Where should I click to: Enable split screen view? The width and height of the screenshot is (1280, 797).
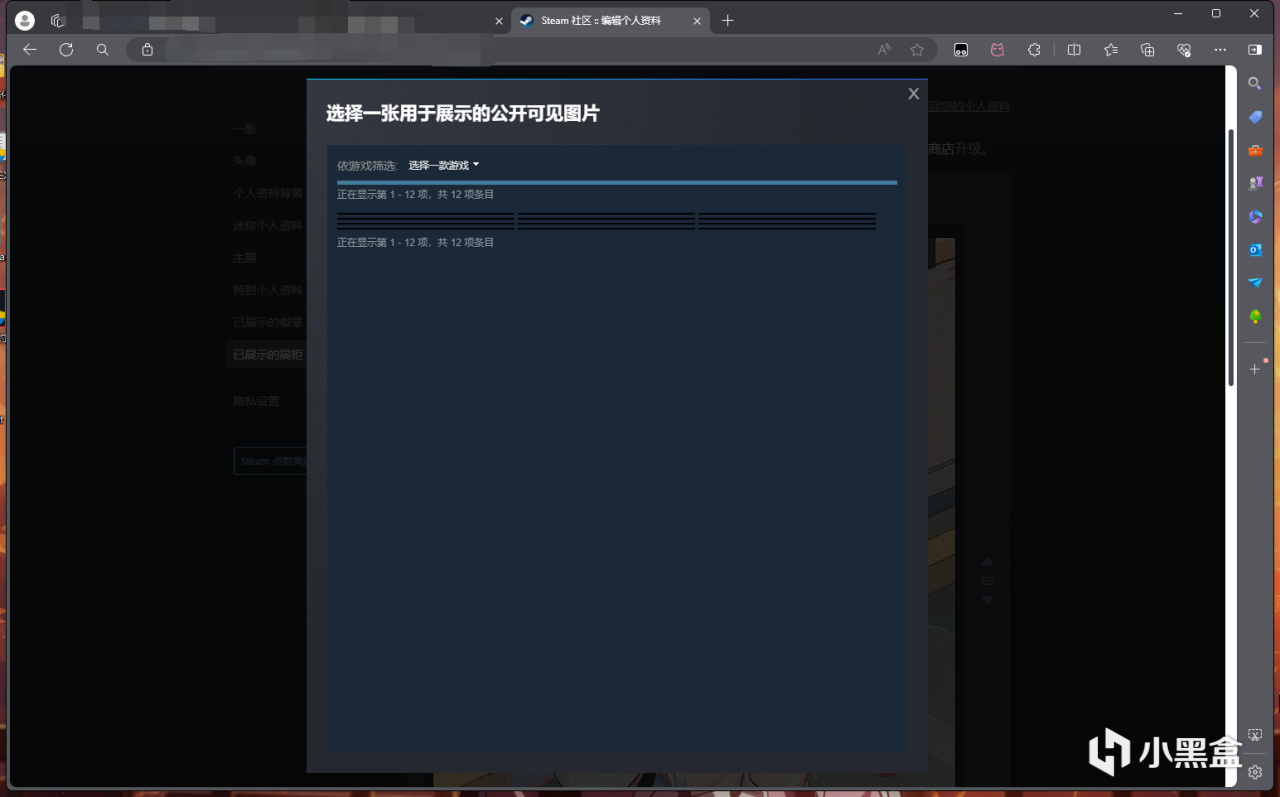click(x=1074, y=49)
